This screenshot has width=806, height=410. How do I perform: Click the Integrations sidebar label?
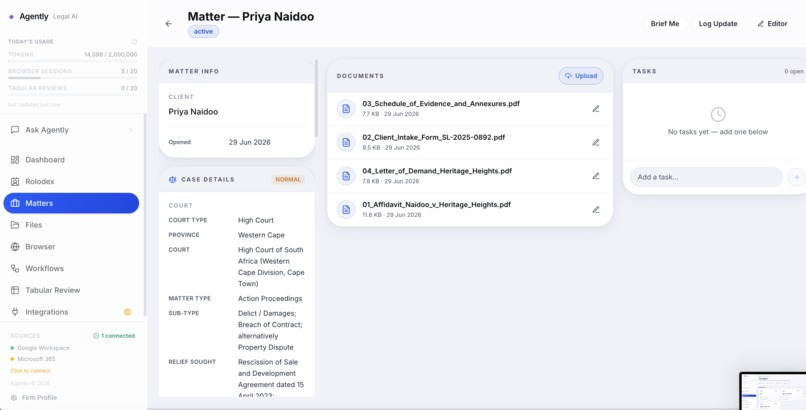[x=47, y=312]
